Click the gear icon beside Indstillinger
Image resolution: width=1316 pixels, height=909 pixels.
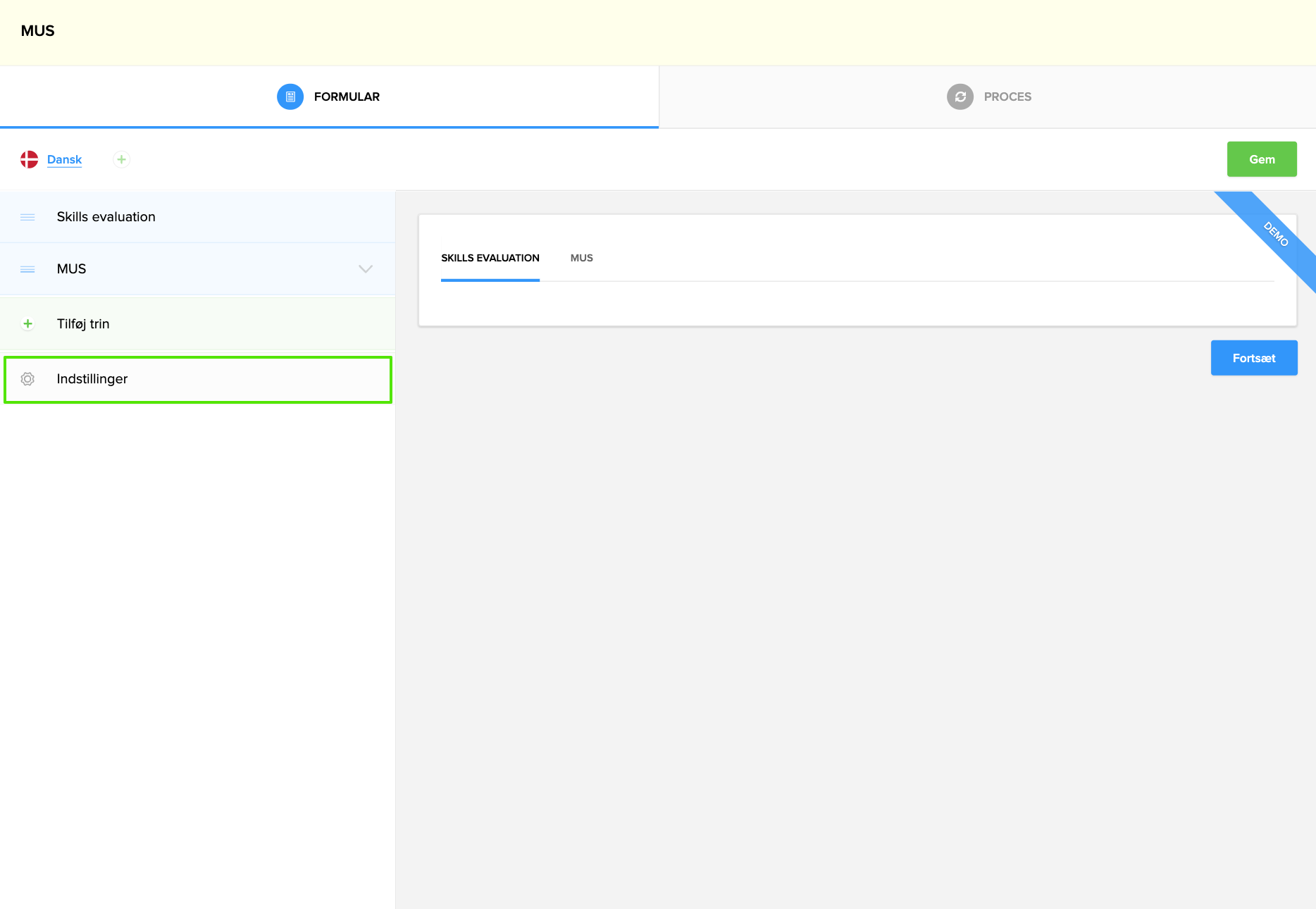pyautogui.click(x=27, y=379)
